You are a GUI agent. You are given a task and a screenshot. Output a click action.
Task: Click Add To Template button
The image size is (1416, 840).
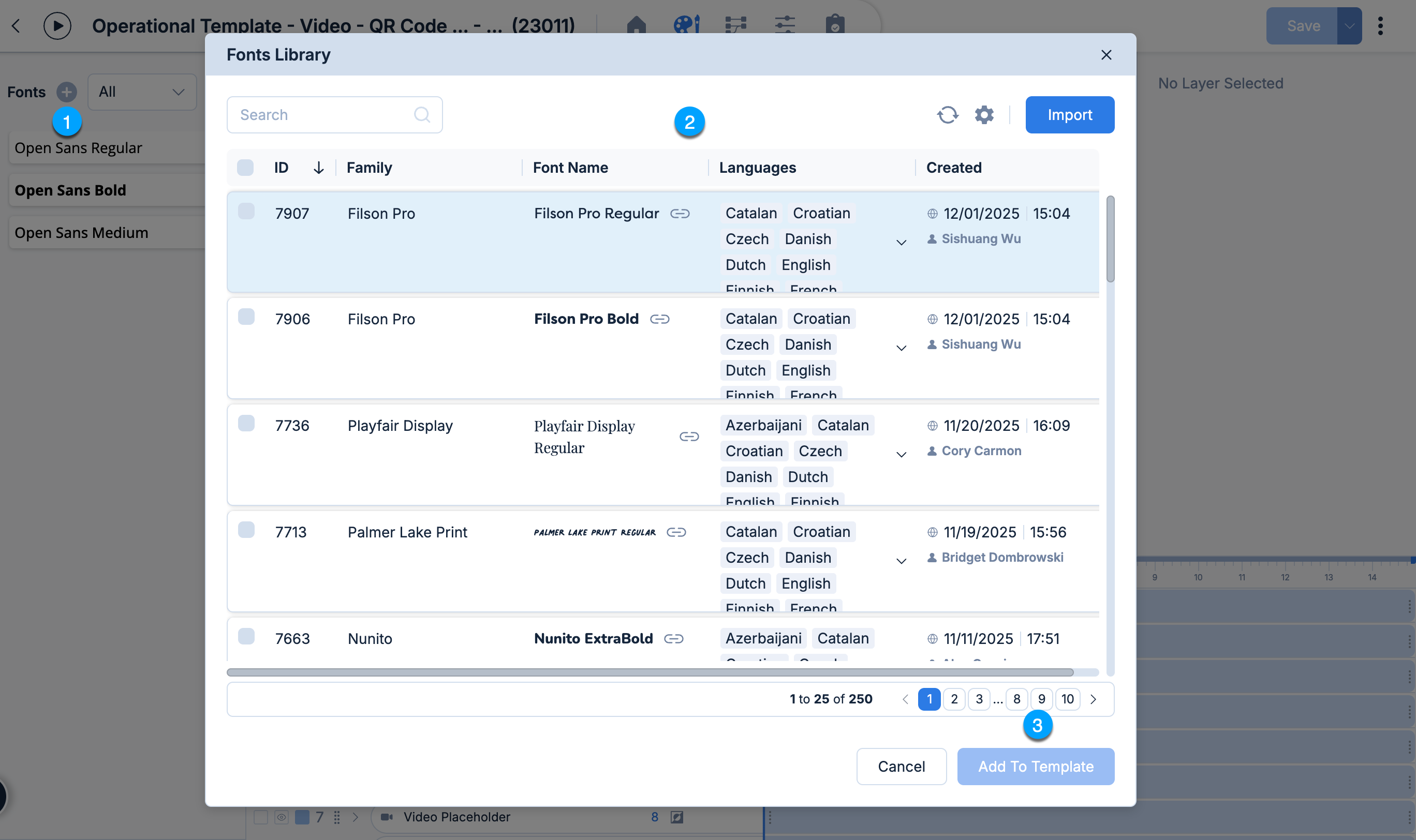click(x=1036, y=767)
